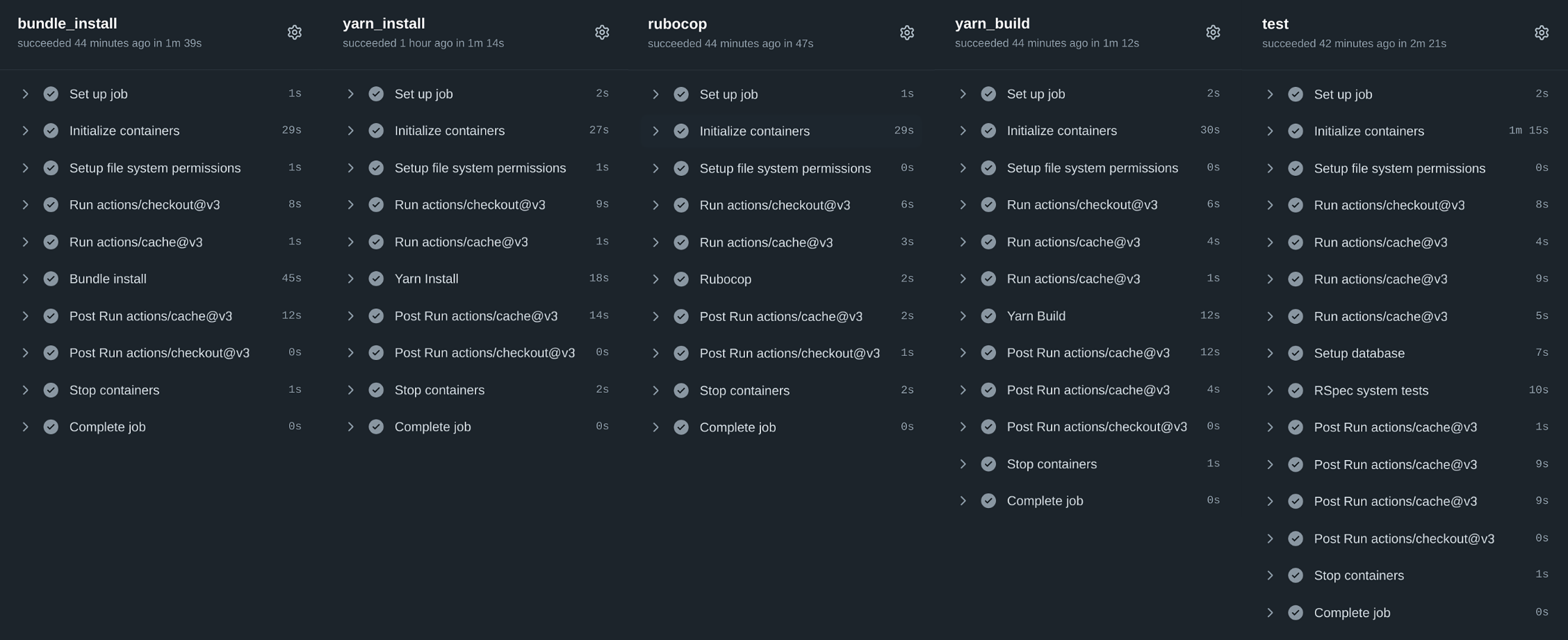Expand test Set up job chevron
1568x640 pixels.
tap(1270, 95)
